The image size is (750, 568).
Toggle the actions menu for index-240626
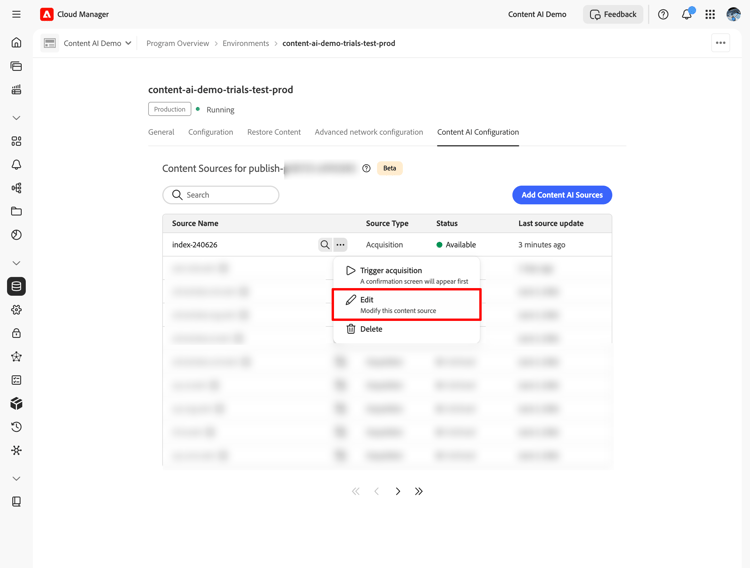[340, 245]
